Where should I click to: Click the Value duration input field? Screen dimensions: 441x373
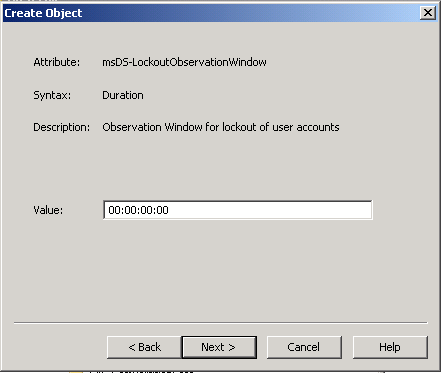238,210
